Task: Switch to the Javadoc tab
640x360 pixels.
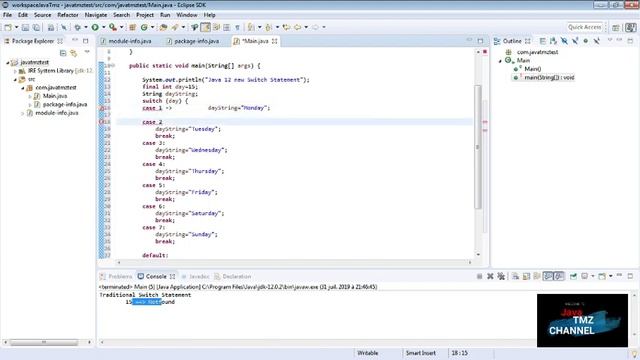Action: (x=195, y=276)
